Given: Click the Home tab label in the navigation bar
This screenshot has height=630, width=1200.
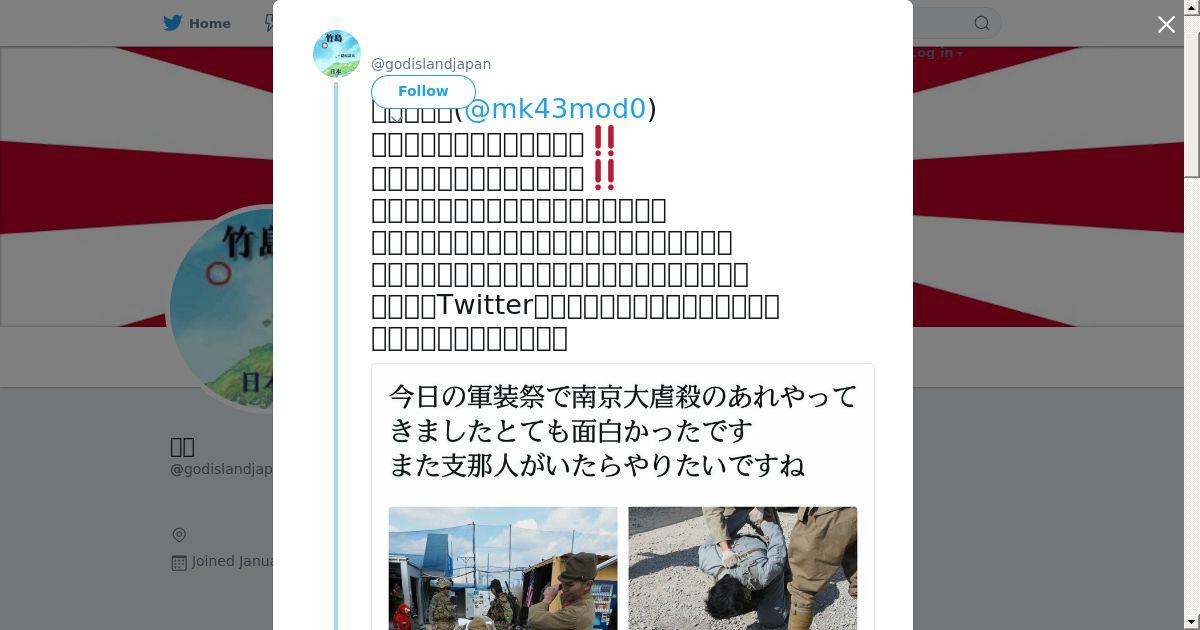Looking at the screenshot, I should click(210, 23).
